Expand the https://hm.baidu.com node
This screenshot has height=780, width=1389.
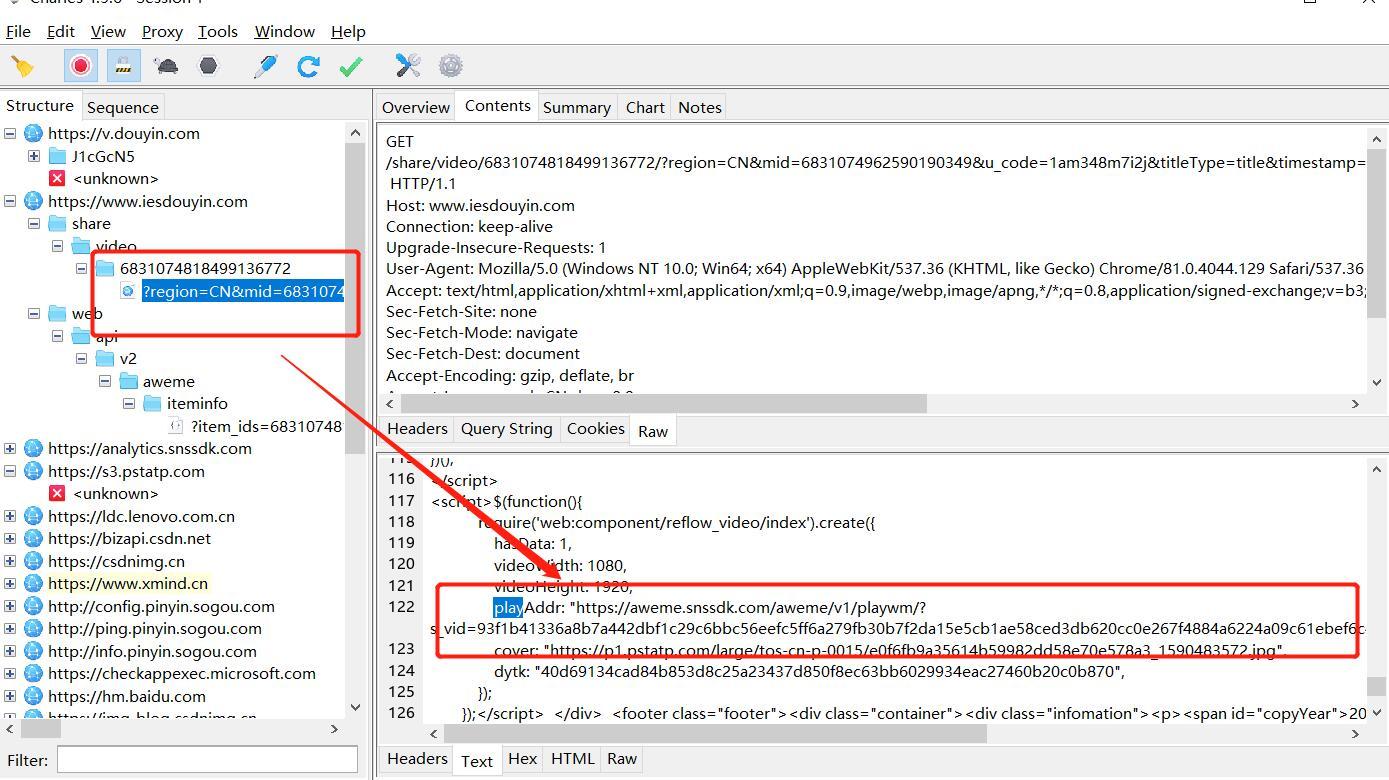[10, 696]
